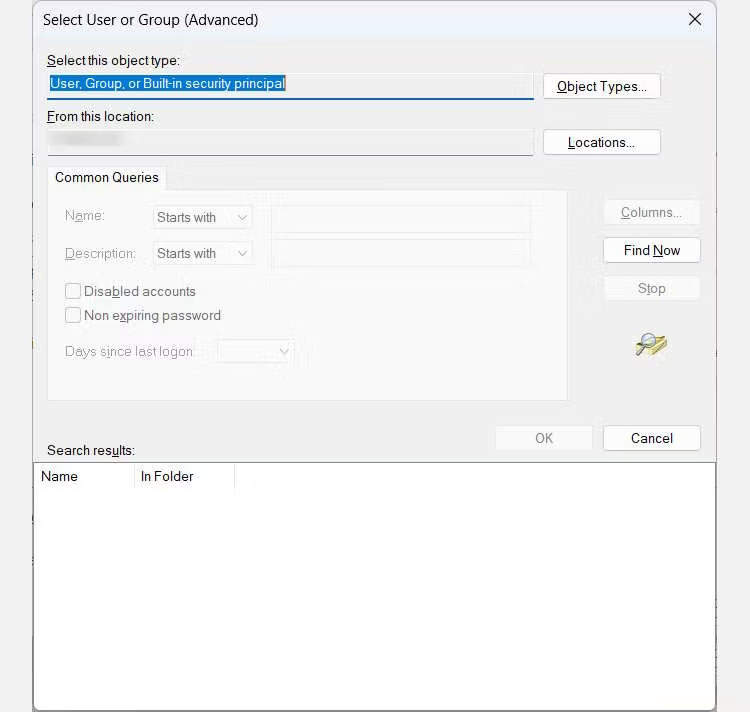Viewport: 750px width, 712px height.
Task: Click the object type text field
Action: (290, 84)
